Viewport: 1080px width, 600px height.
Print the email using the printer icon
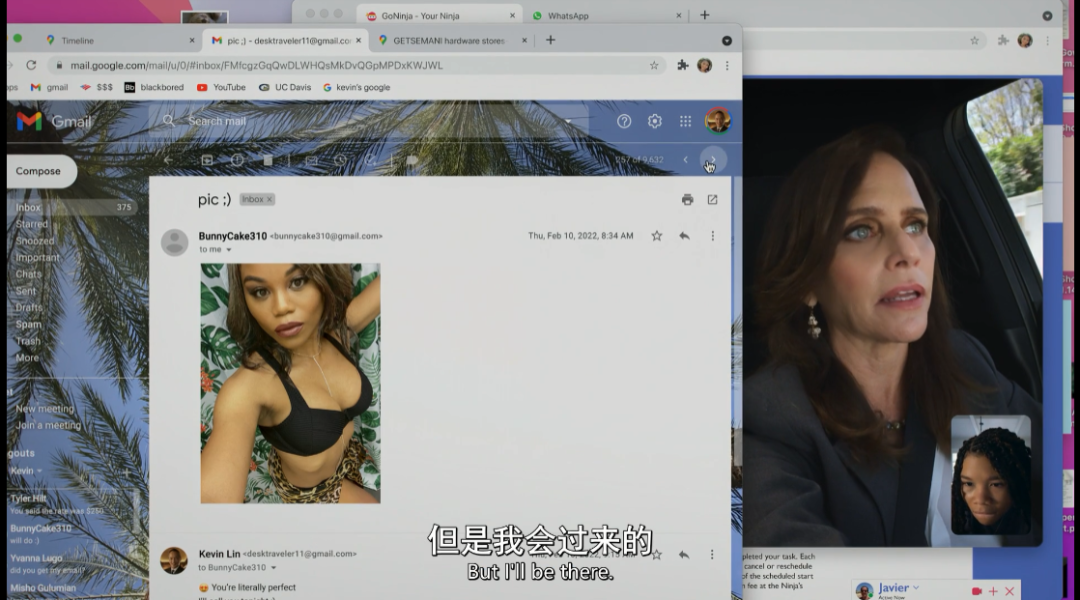tap(687, 200)
